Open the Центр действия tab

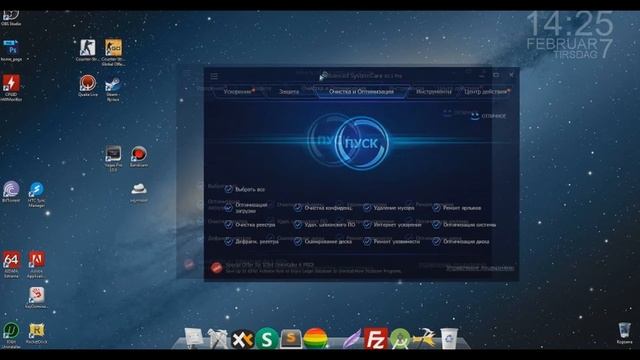point(487,91)
